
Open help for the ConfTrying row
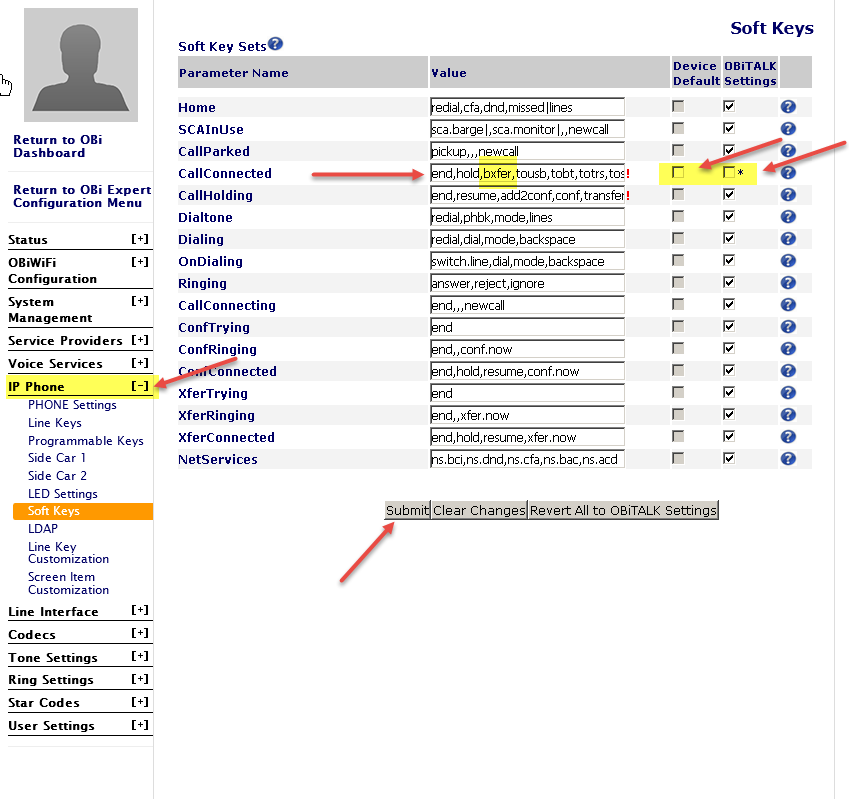coord(788,326)
